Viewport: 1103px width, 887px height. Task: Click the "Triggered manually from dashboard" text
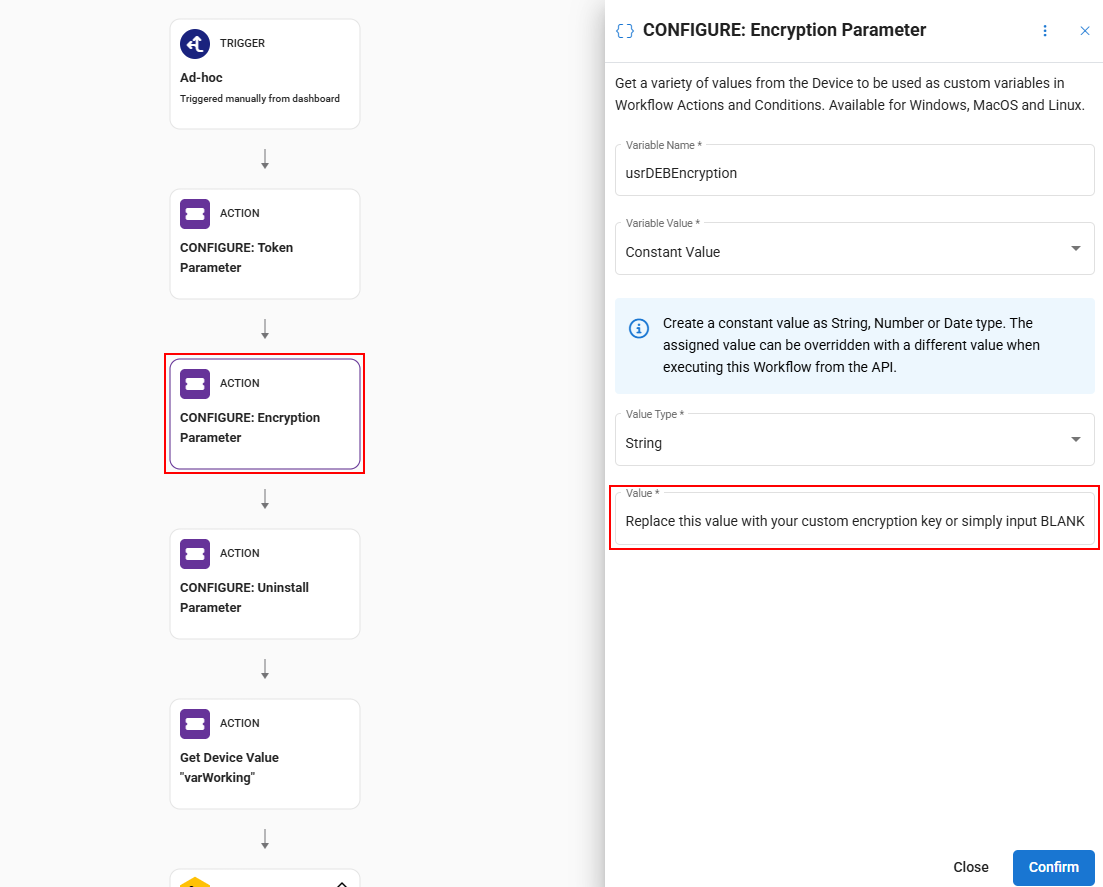click(260, 98)
